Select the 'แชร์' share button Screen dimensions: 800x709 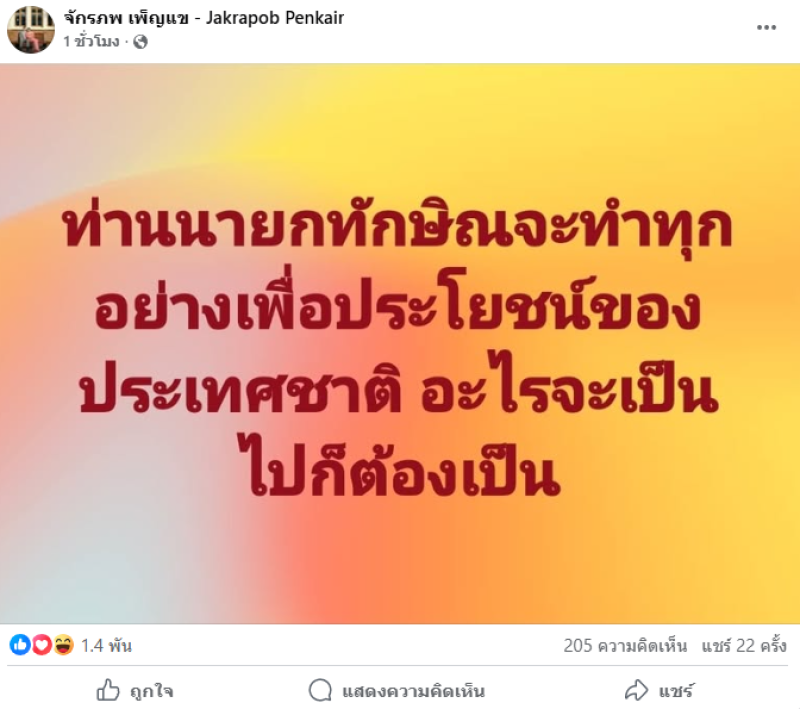click(676, 692)
